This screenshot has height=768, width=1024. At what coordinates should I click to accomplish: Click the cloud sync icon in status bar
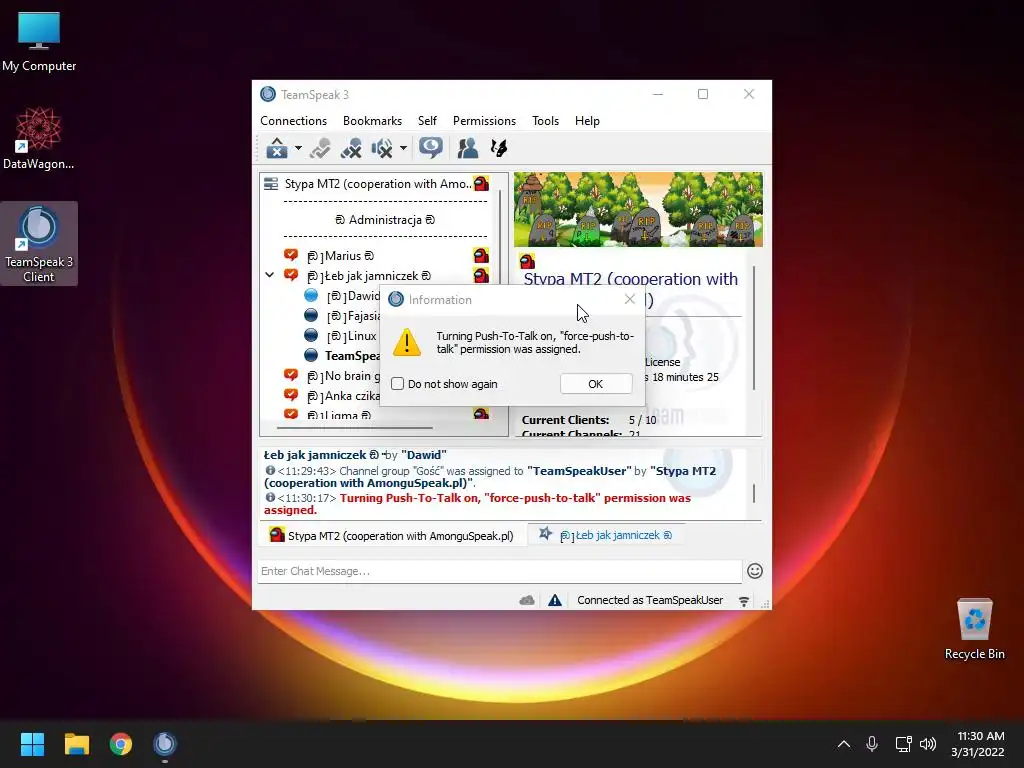[x=527, y=600]
